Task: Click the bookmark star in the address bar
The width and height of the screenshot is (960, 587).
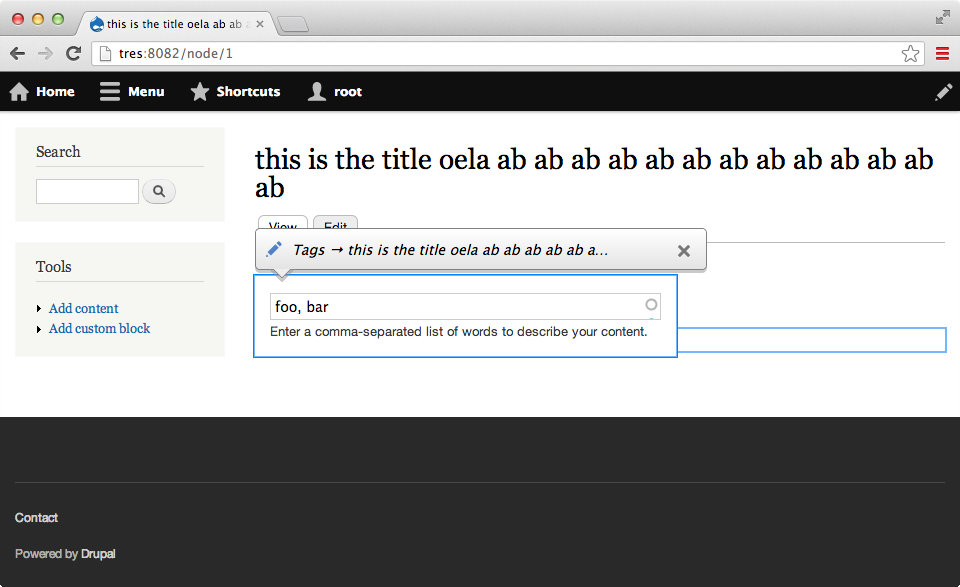Action: coord(910,53)
